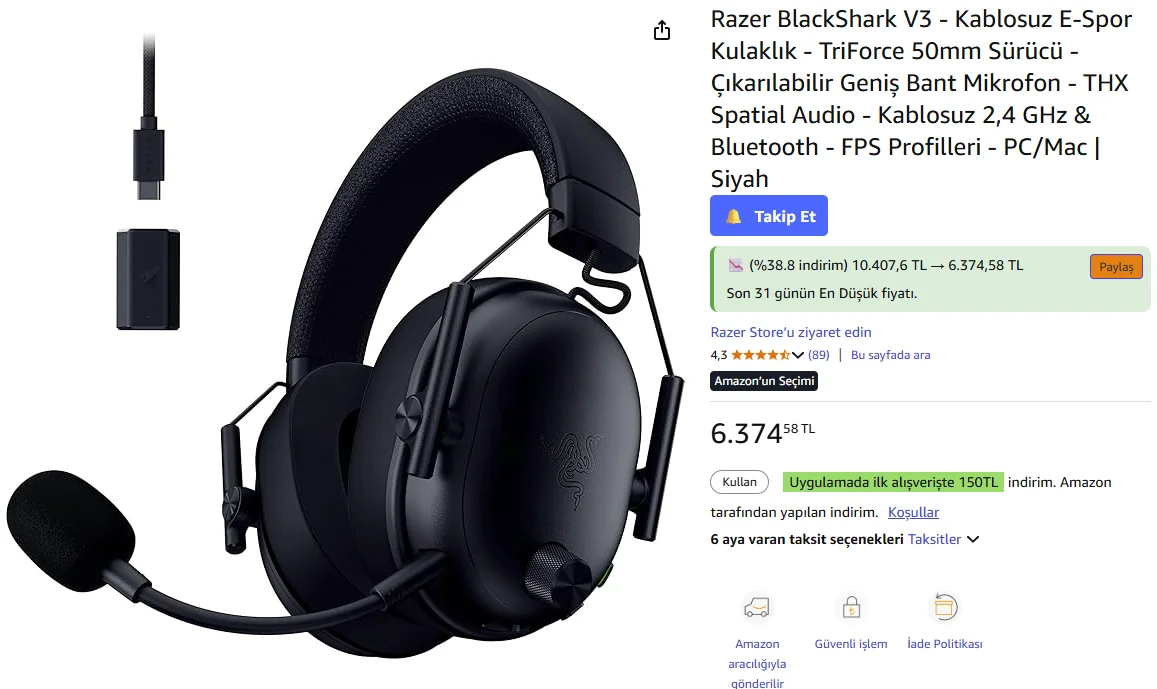Click the Taksitler chevron arrow

973,539
